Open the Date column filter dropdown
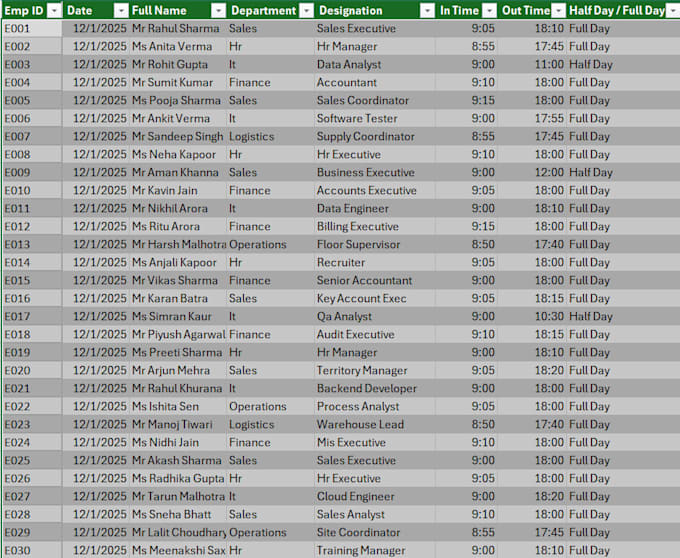The width and height of the screenshot is (680, 558). (121, 11)
